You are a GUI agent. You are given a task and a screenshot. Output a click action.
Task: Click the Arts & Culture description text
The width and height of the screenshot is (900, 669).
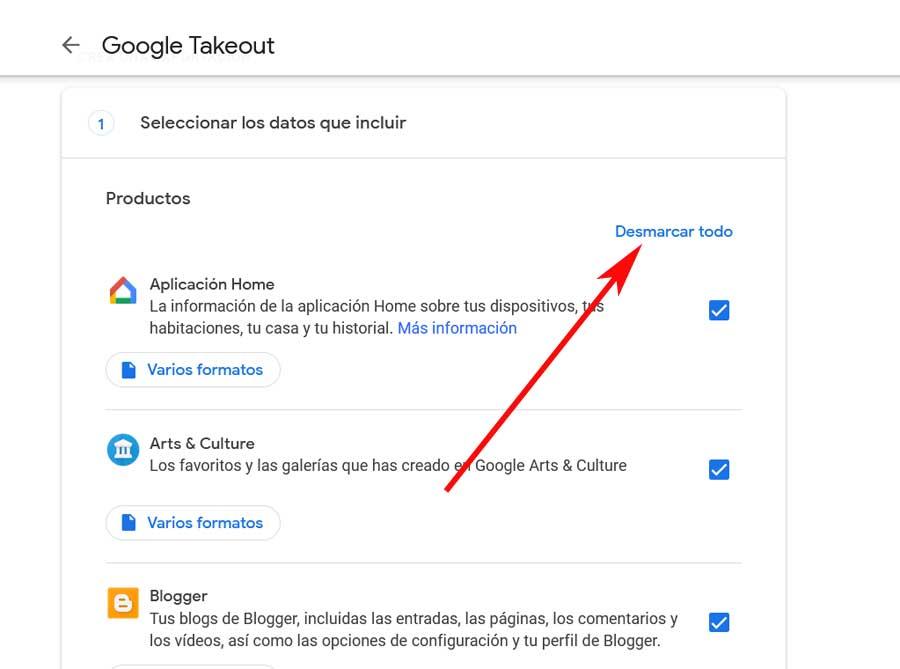(388, 465)
